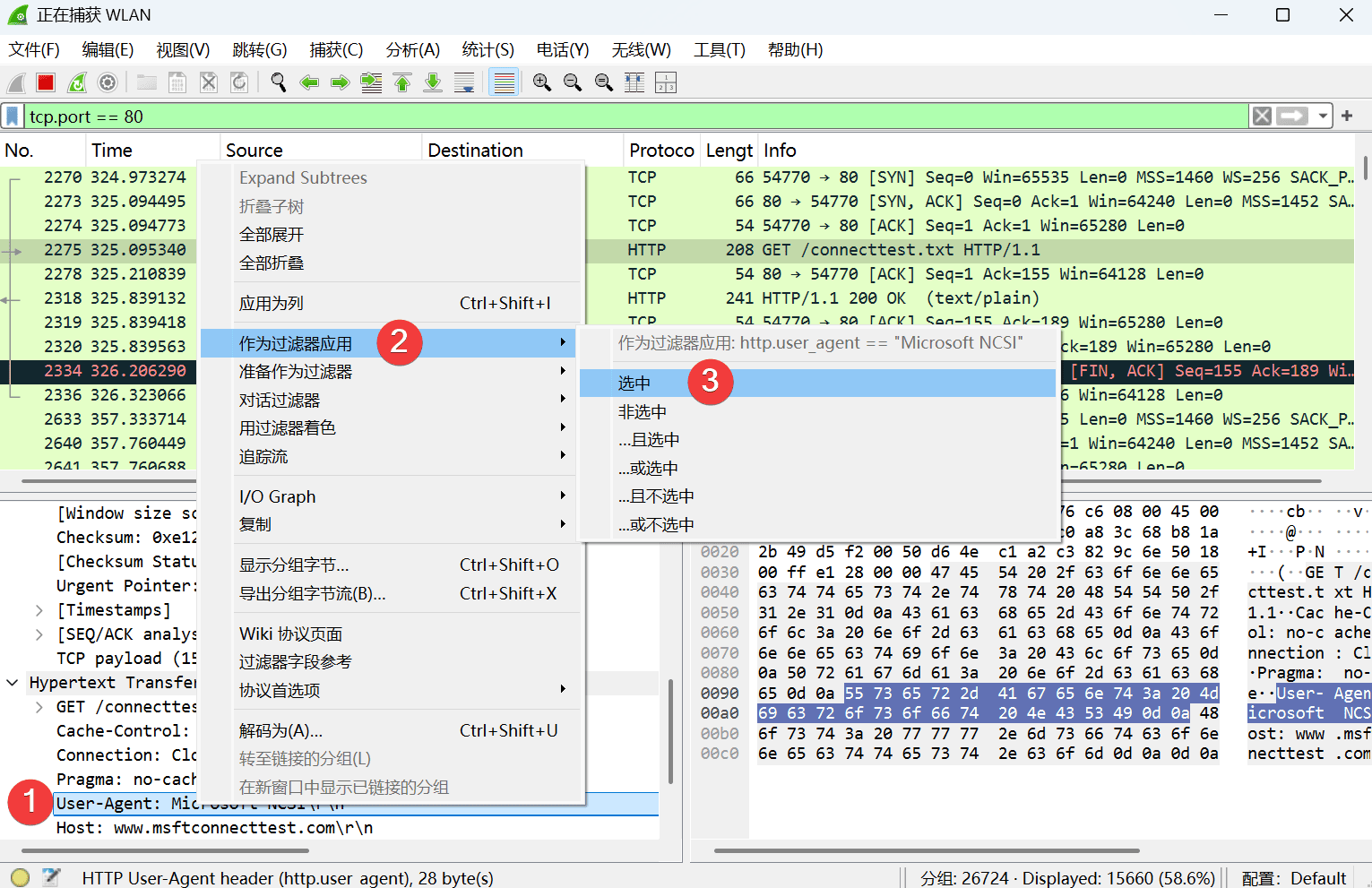Toggle packet list colorization
The height and width of the screenshot is (888, 1372).
click(505, 82)
